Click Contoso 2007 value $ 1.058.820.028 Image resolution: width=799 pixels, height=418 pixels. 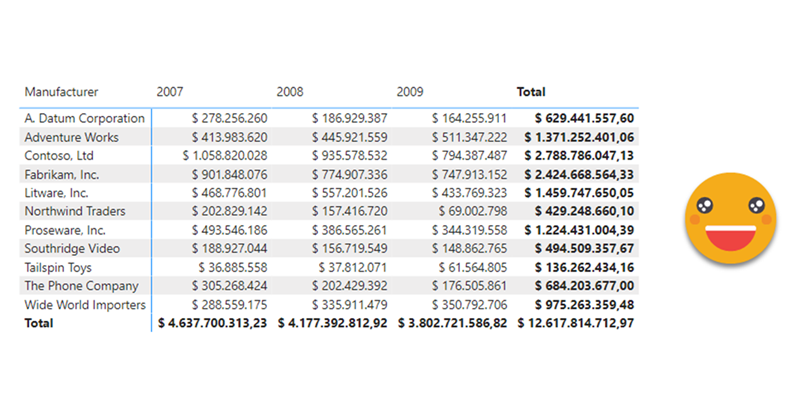[225, 156]
